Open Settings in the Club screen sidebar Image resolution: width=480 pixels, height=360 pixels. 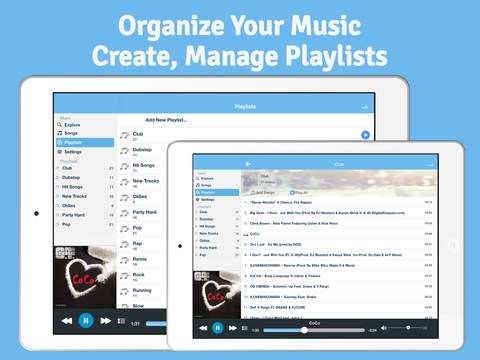205,199
